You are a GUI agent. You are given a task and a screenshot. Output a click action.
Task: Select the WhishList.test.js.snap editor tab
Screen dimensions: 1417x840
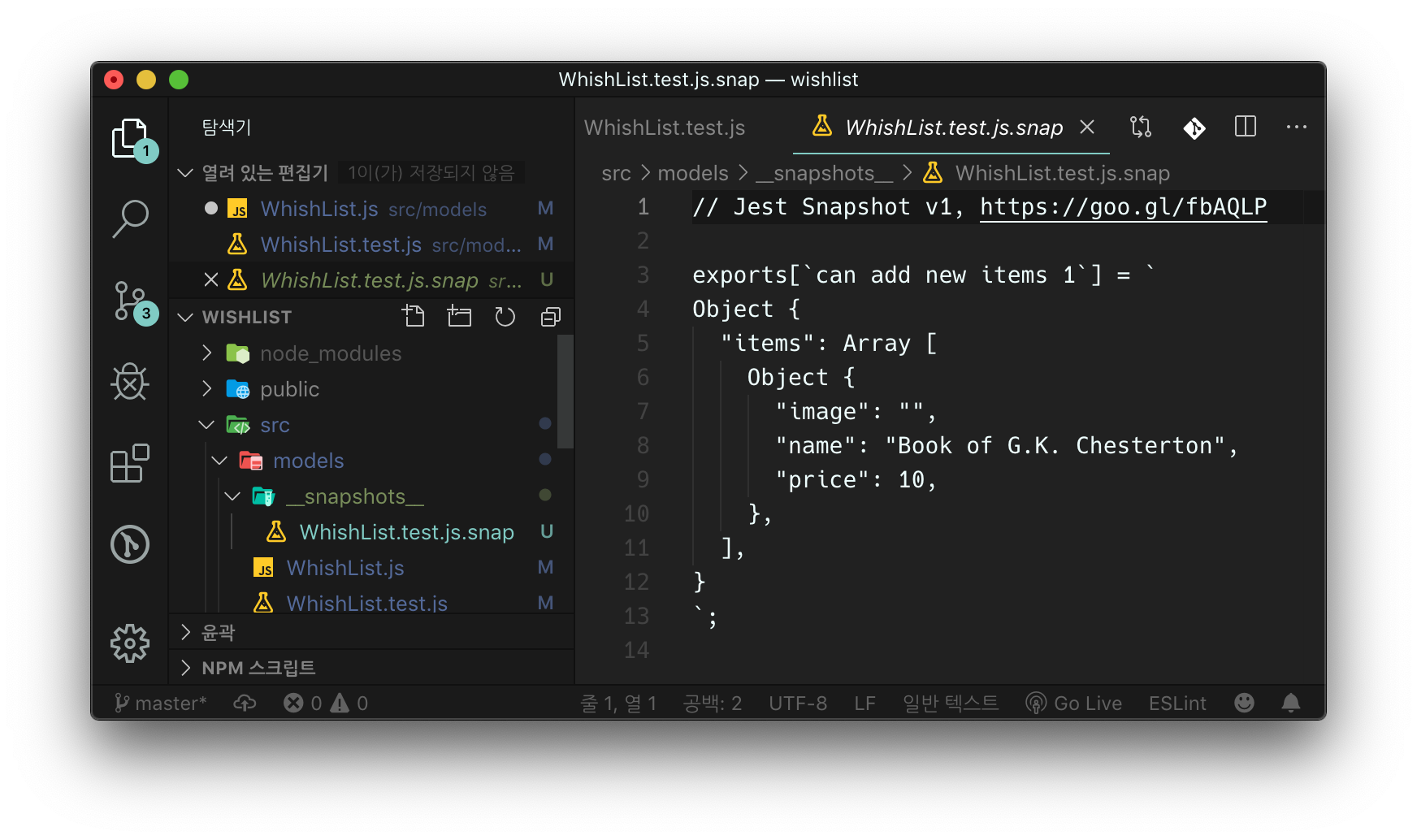click(953, 128)
